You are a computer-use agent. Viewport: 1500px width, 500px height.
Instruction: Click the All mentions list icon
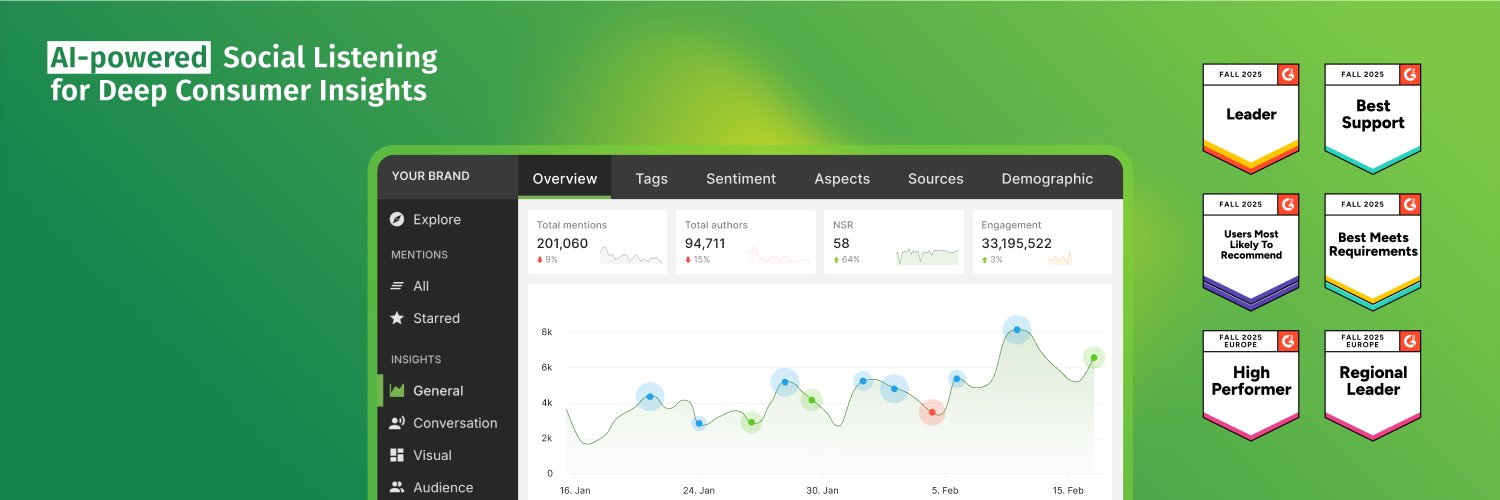pyautogui.click(x=397, y=286)
